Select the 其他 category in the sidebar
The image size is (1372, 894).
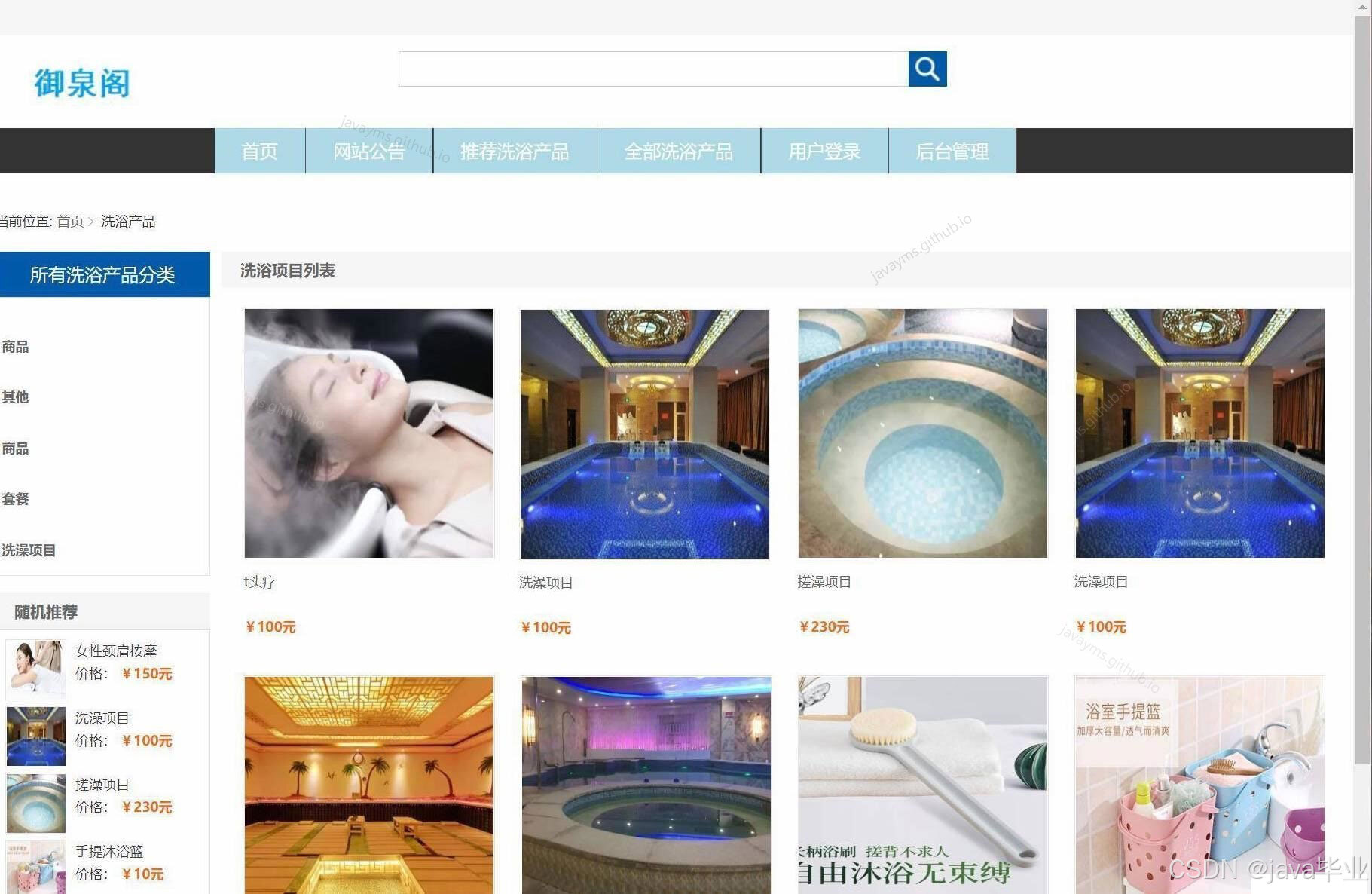15,397
